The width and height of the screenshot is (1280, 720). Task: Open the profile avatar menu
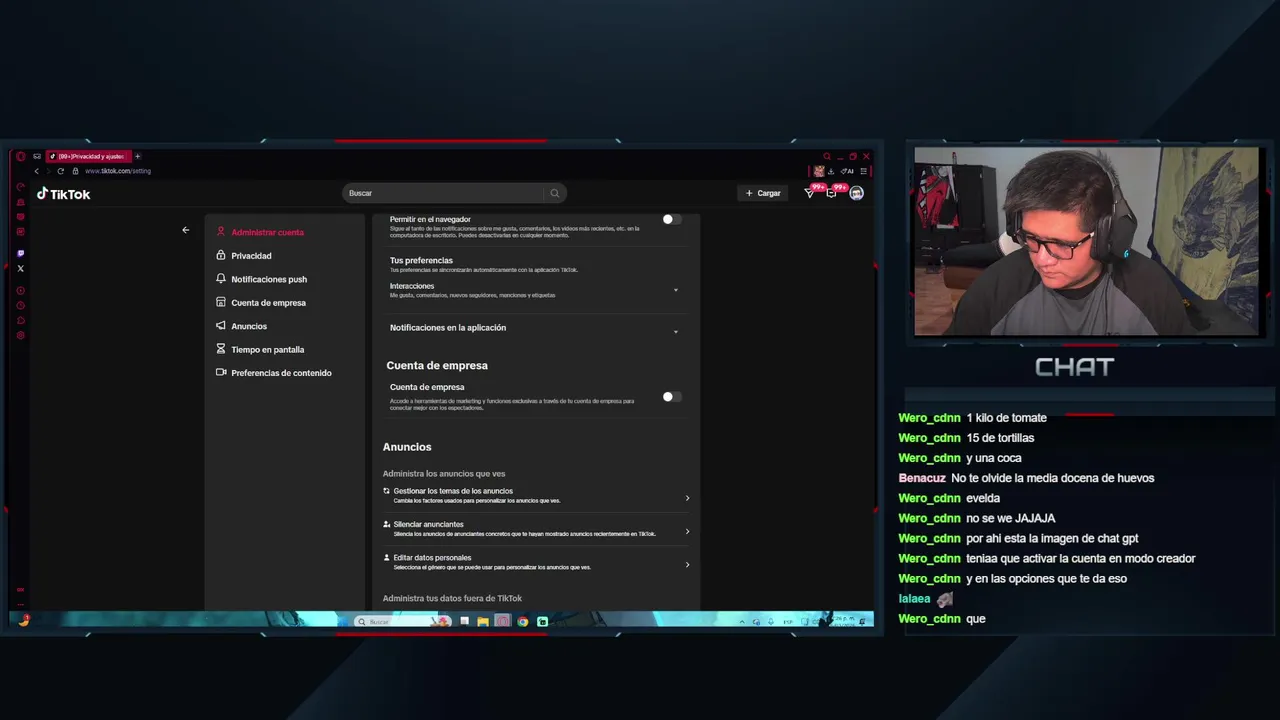coord(856,193)
